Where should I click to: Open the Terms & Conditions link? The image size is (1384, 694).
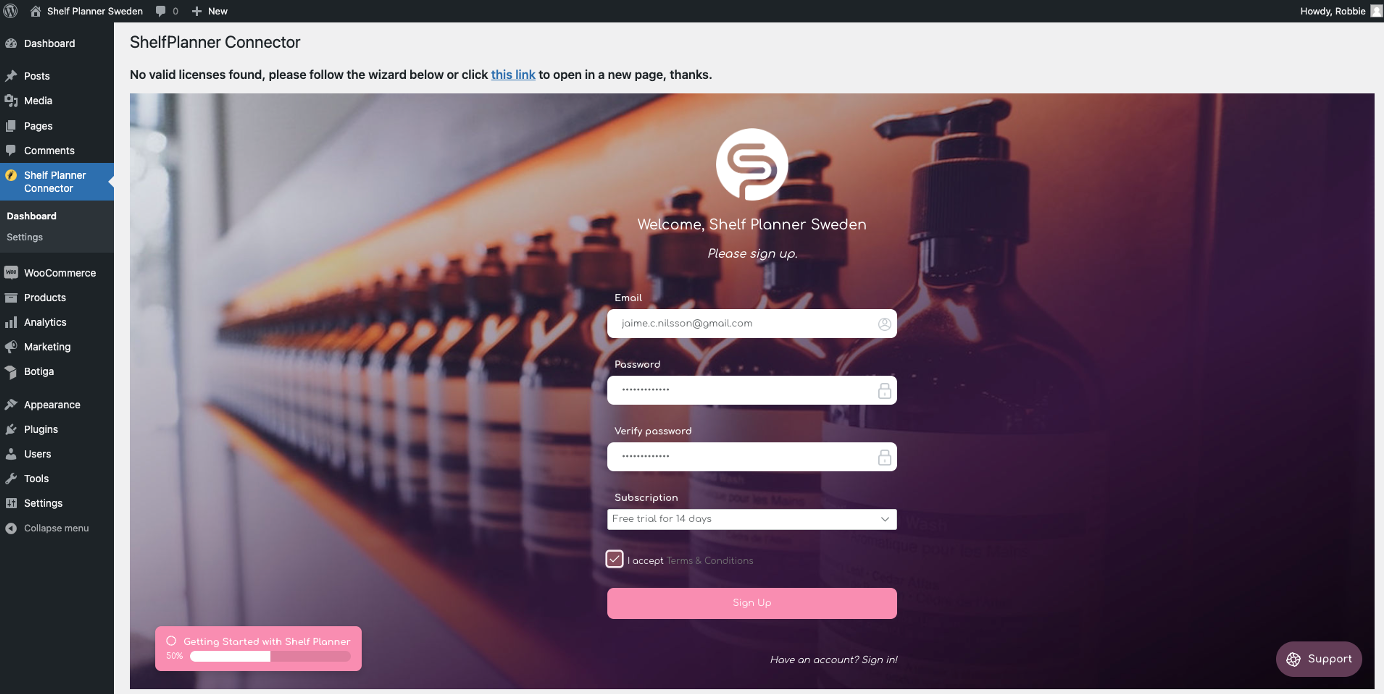point(710,561)
